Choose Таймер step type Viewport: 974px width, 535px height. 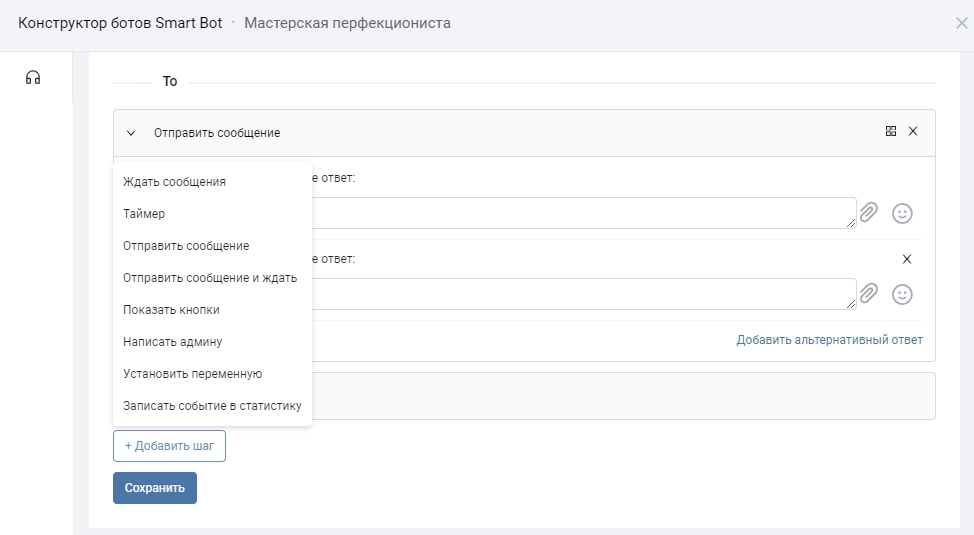[x=144, y=214]
